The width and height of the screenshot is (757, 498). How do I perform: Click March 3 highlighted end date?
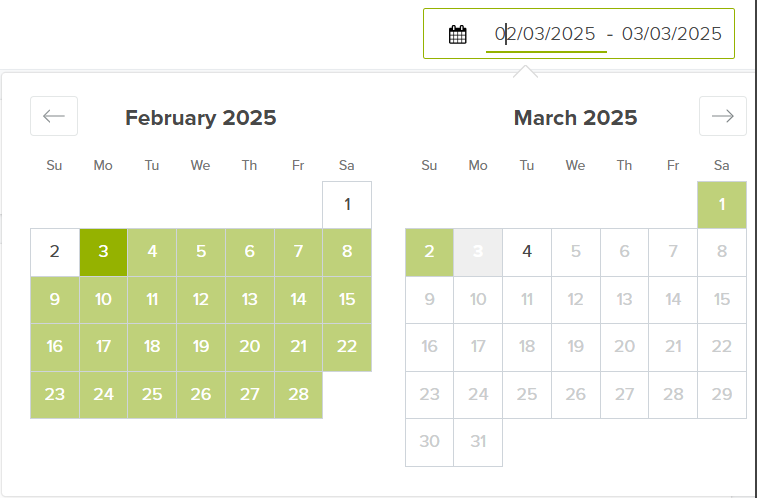pos(478,252)
